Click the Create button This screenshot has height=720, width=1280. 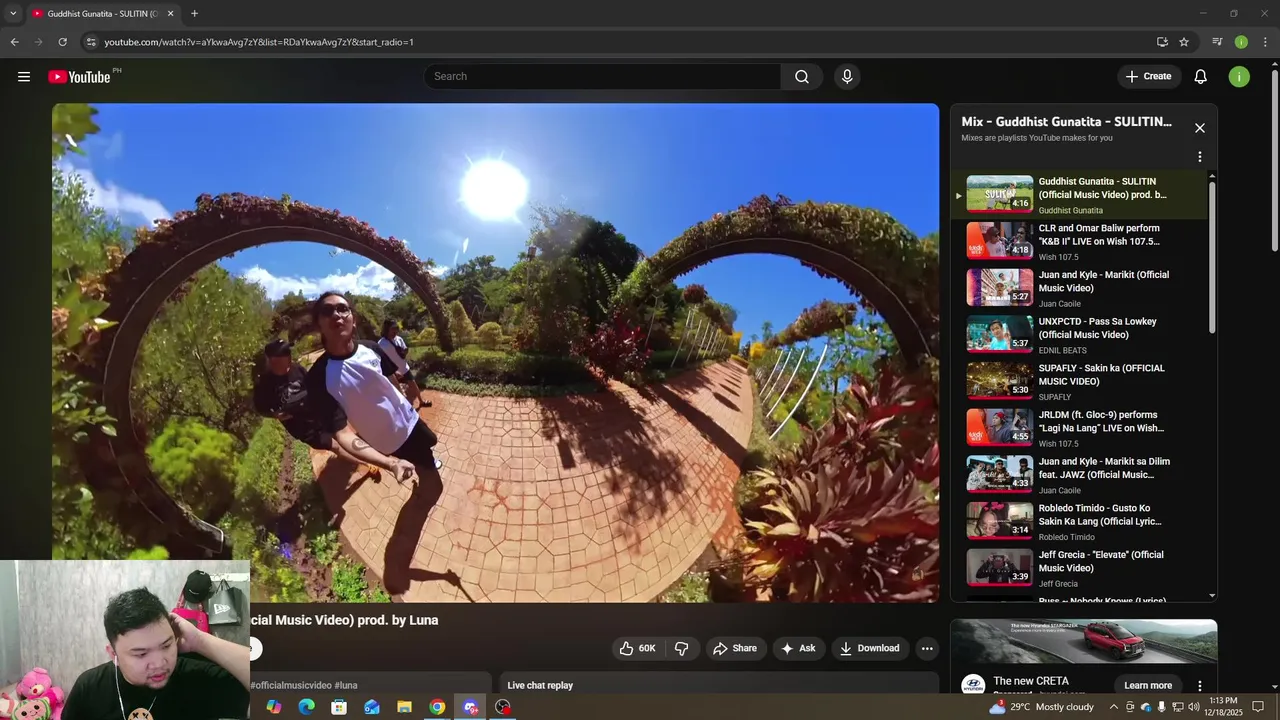pos(1148,77)
